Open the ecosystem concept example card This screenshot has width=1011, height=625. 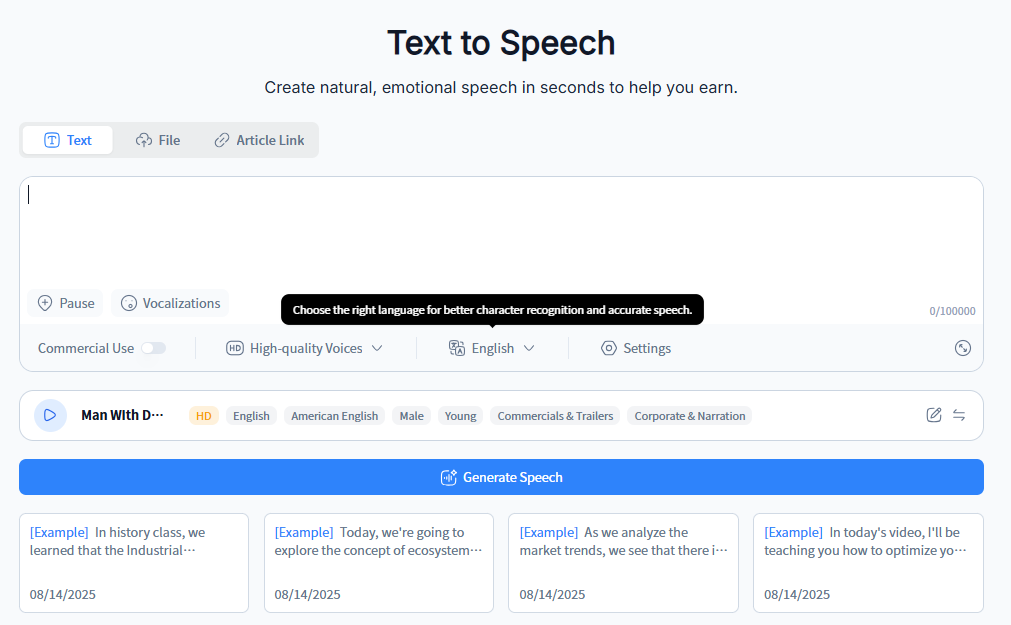[x=378, y=562]
